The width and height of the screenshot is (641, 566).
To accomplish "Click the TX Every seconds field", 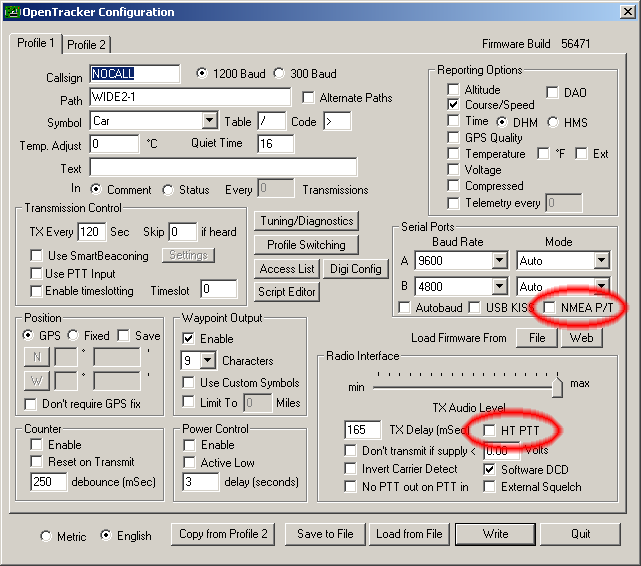I will pyautogui.click(x=92, y=232).
